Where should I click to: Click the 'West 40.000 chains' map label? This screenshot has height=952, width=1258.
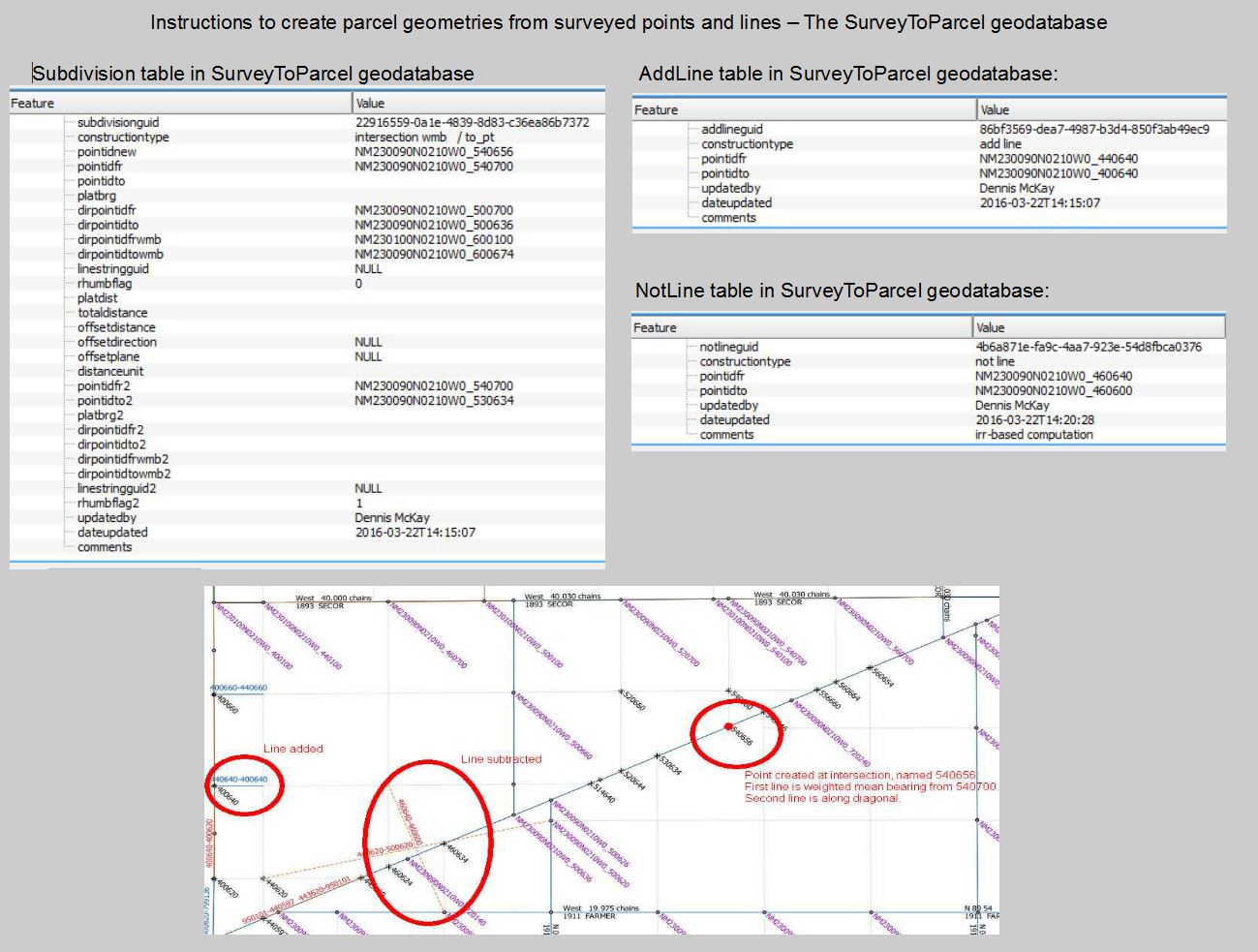coord(333,599)
